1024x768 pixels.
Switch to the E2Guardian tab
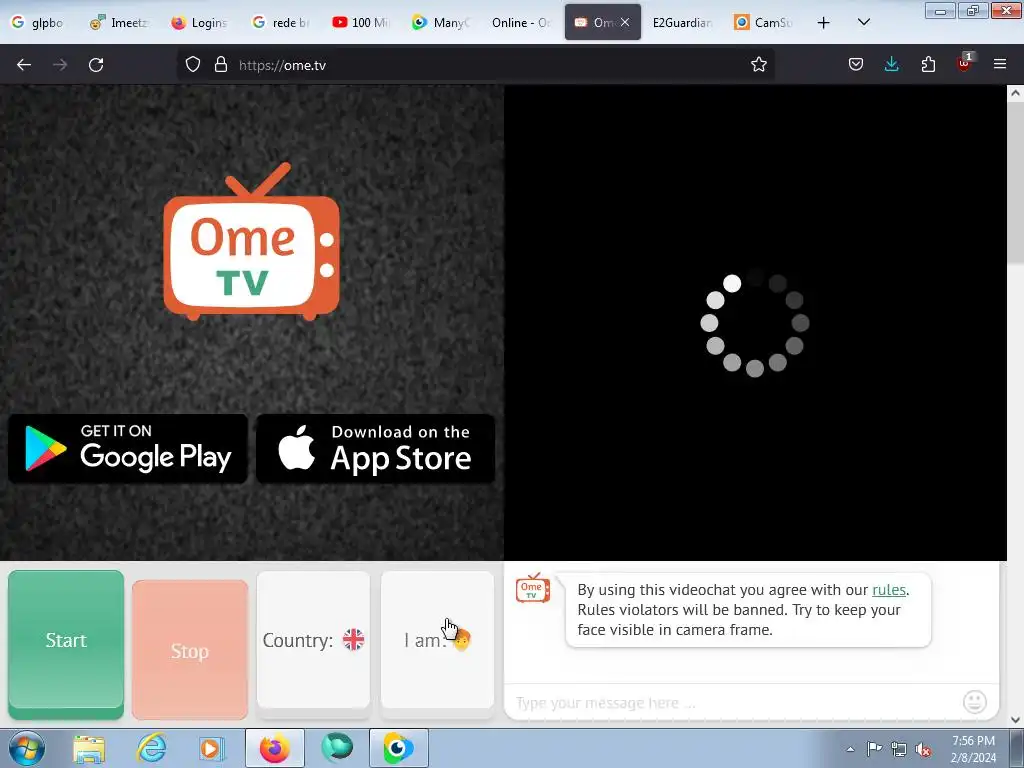pos(682,22)
